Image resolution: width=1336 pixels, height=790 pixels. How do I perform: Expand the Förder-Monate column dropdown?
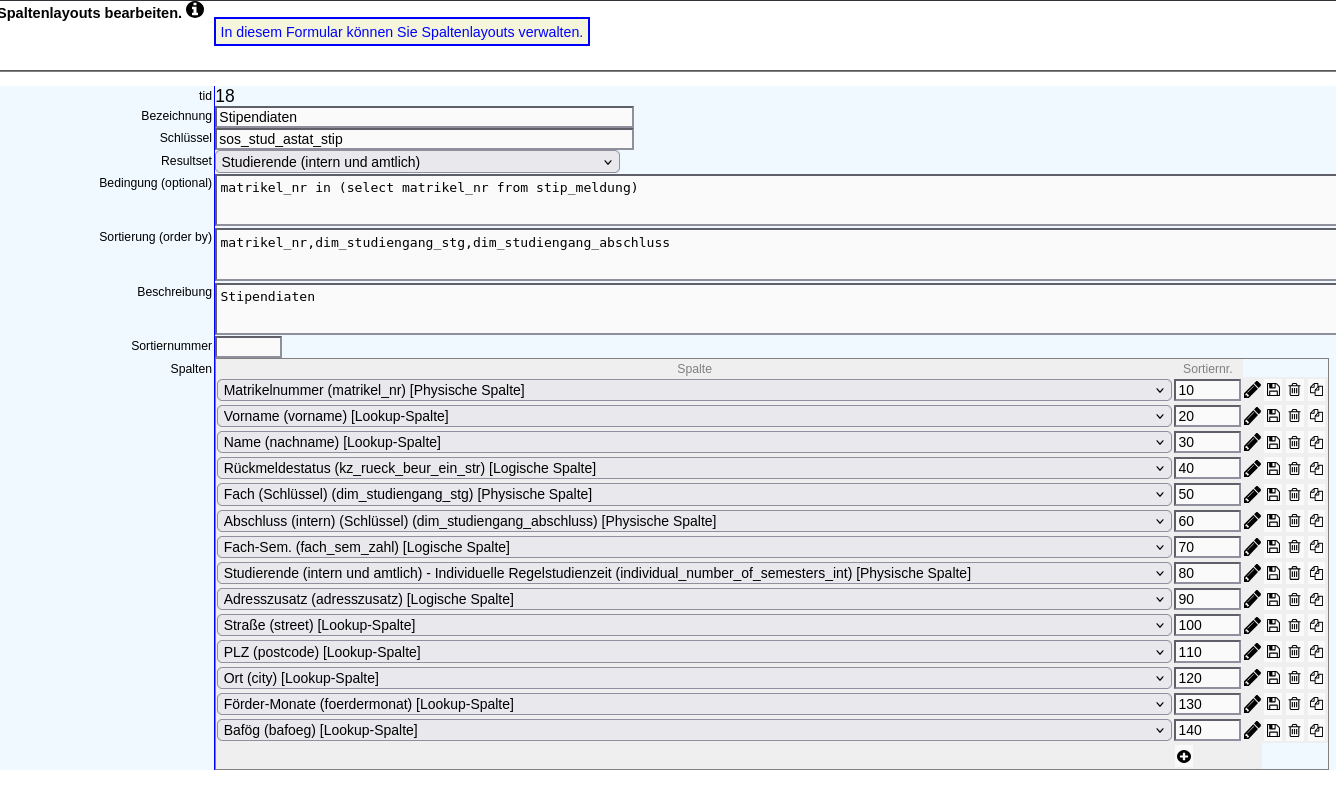(x=693, y=704)
